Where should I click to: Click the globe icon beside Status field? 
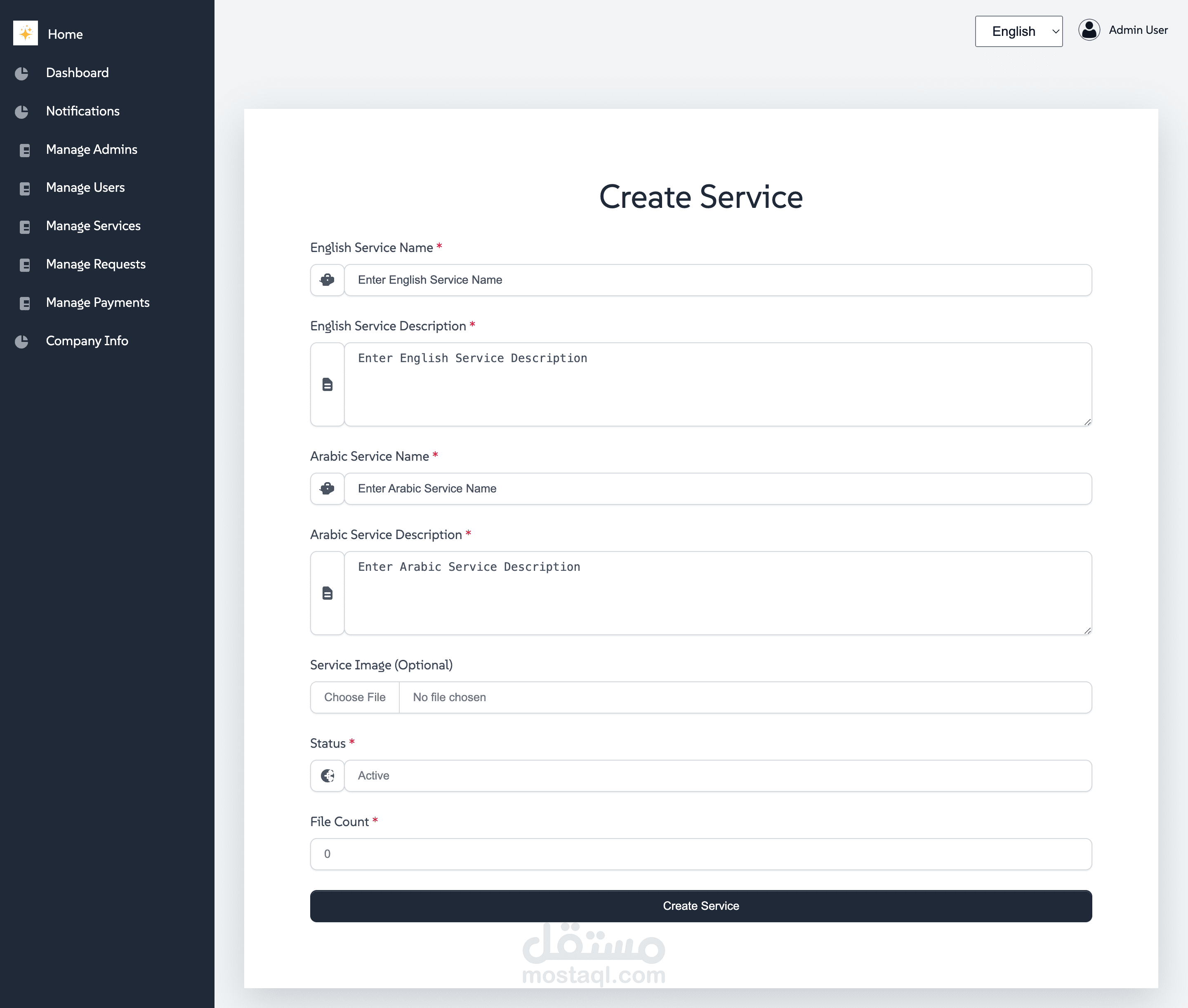pyautogui.click(x=327, y=775)
